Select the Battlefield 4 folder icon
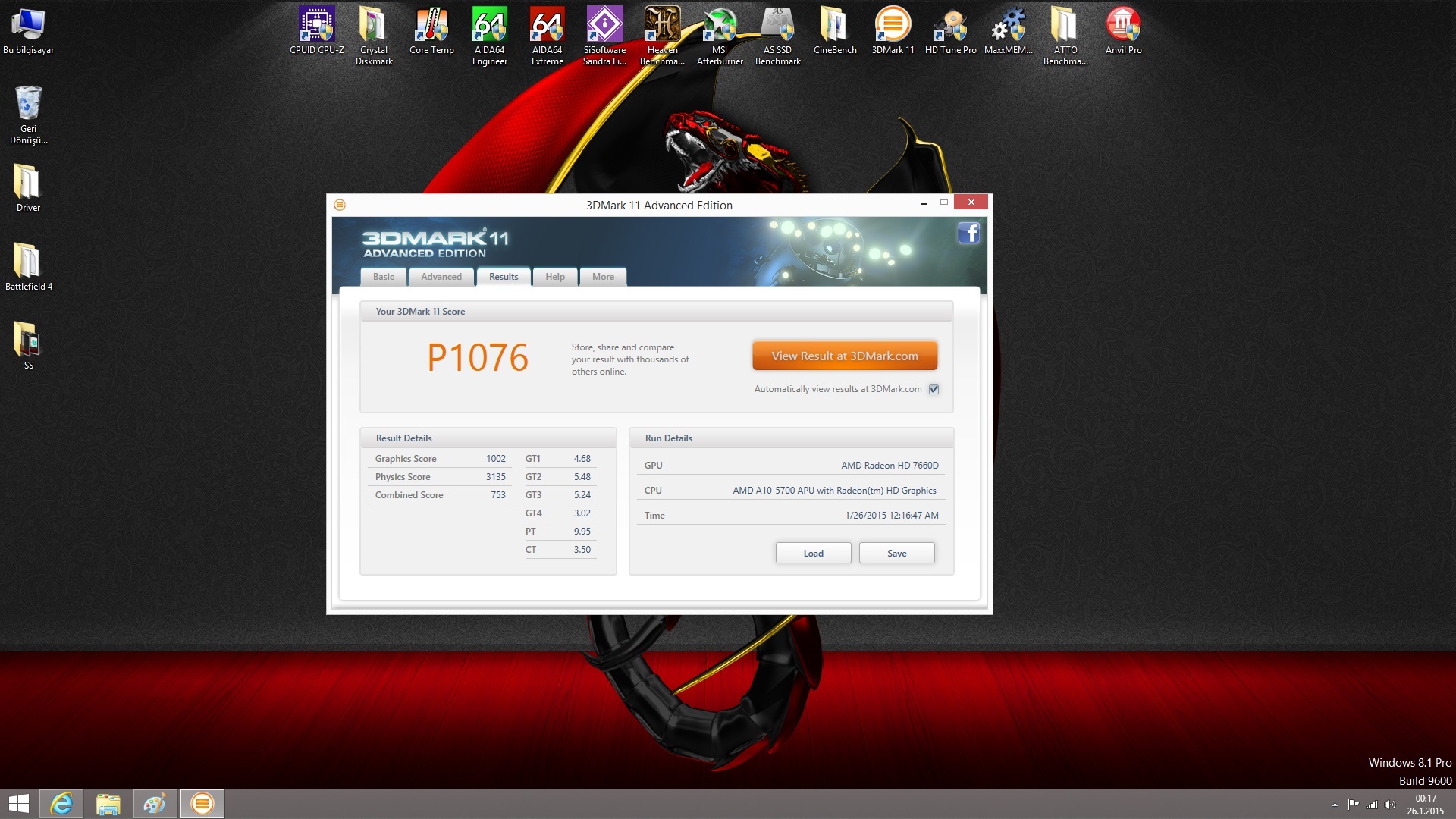Viewport: 1456px width, 819px height. tap(28, 266)
